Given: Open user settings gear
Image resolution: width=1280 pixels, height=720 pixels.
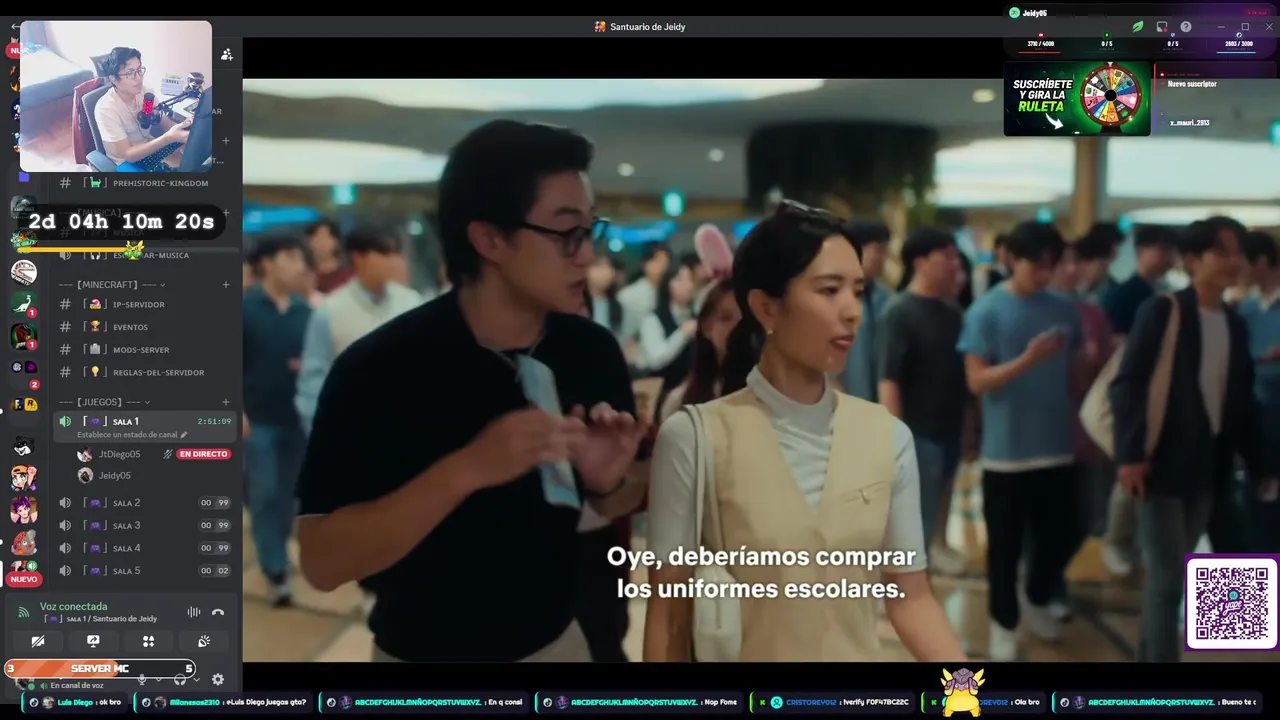Looking at the screenshot, I should pos(218,680).
